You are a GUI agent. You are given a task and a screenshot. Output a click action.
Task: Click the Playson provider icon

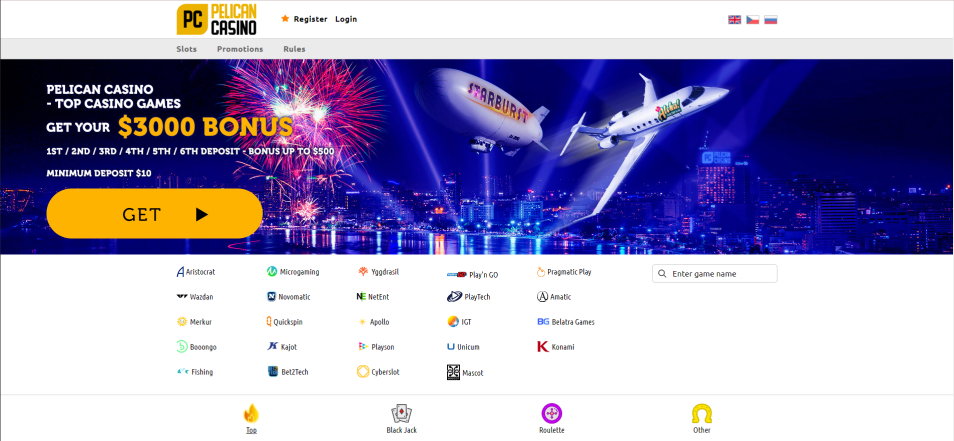pos(363,347)
